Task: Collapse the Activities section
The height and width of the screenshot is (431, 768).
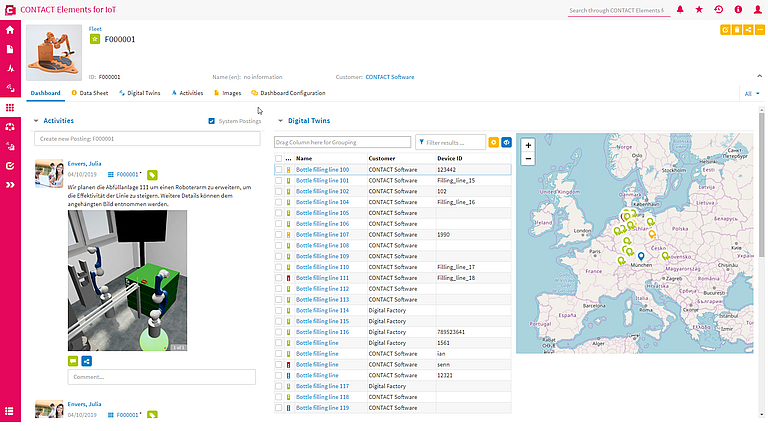Action: click(x=36, y=120)
